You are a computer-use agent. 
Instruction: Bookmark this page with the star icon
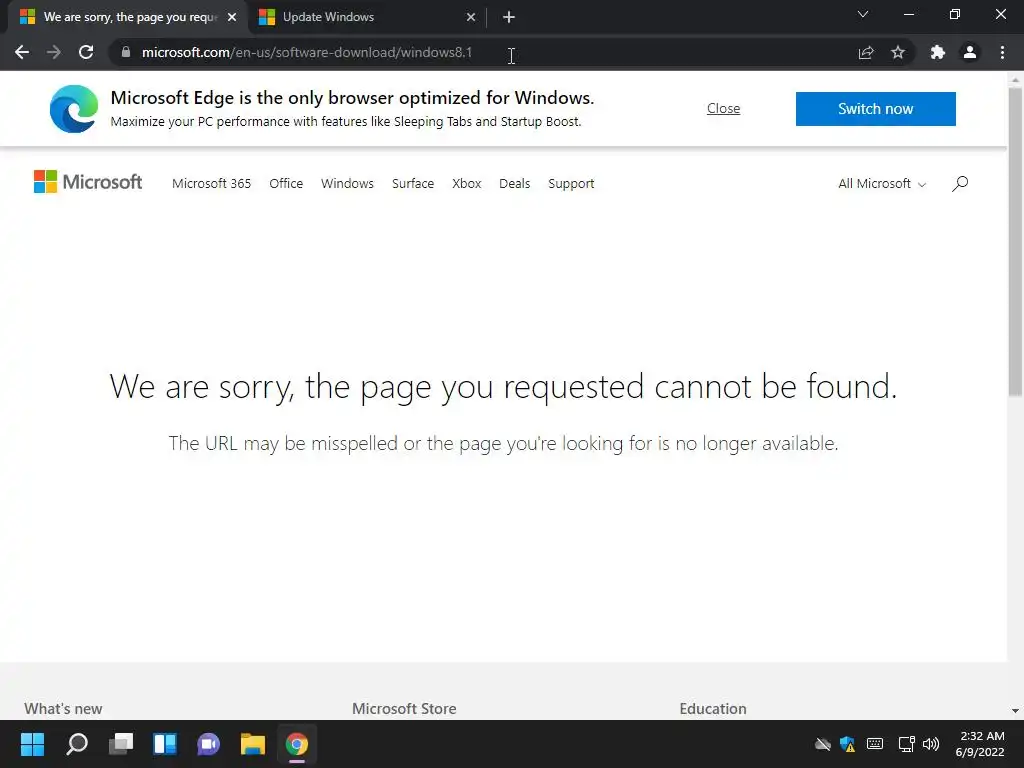(898, 52)
